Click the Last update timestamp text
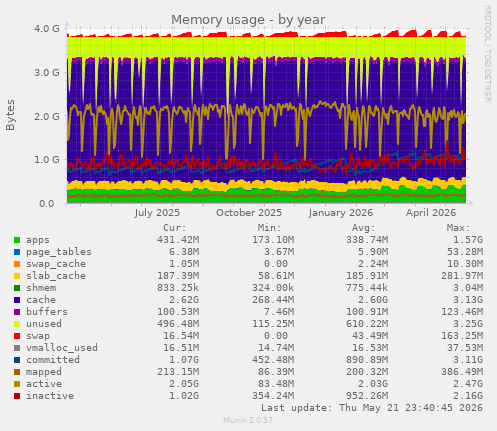This screenshot has height=431, width=497. (372, 408)
